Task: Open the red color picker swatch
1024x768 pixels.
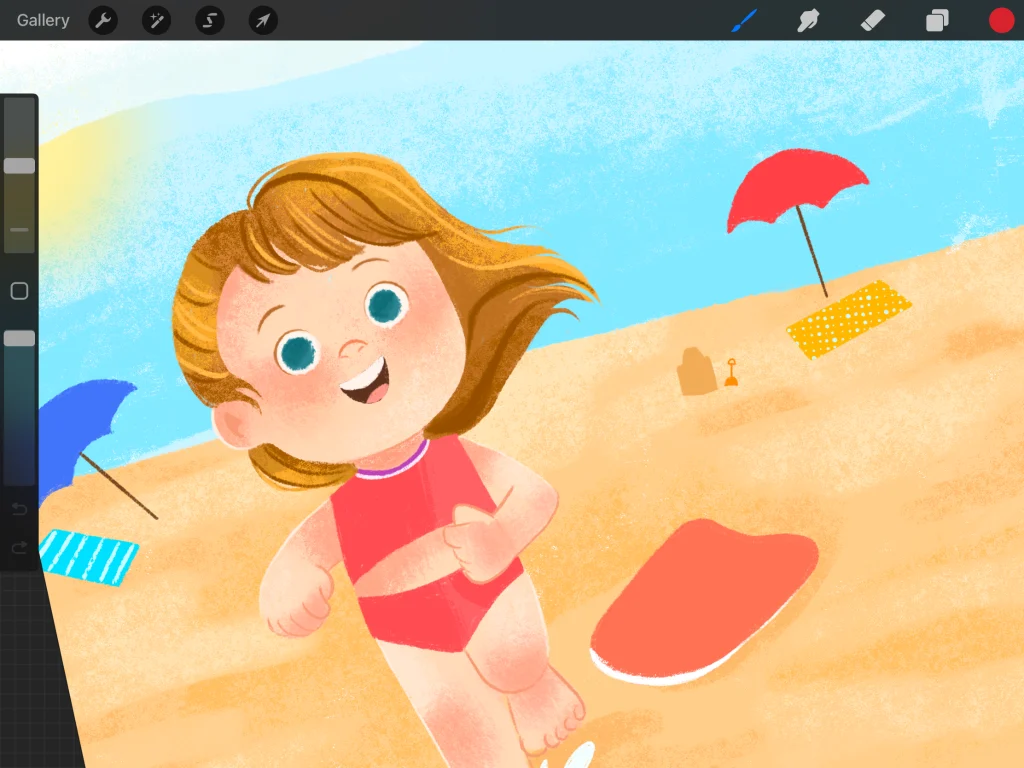Action: point(1001,20)
